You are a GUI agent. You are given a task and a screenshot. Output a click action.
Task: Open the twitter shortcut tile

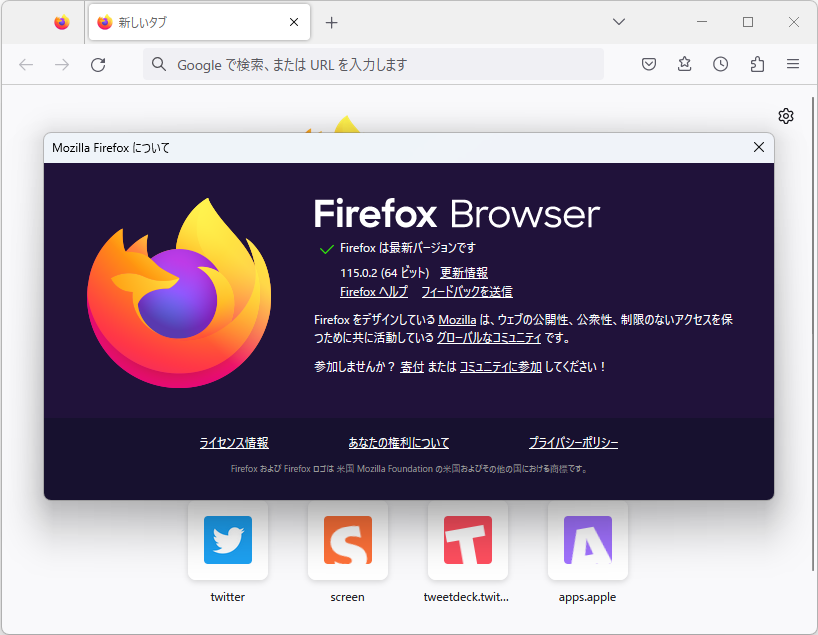[x=227, y=541]
